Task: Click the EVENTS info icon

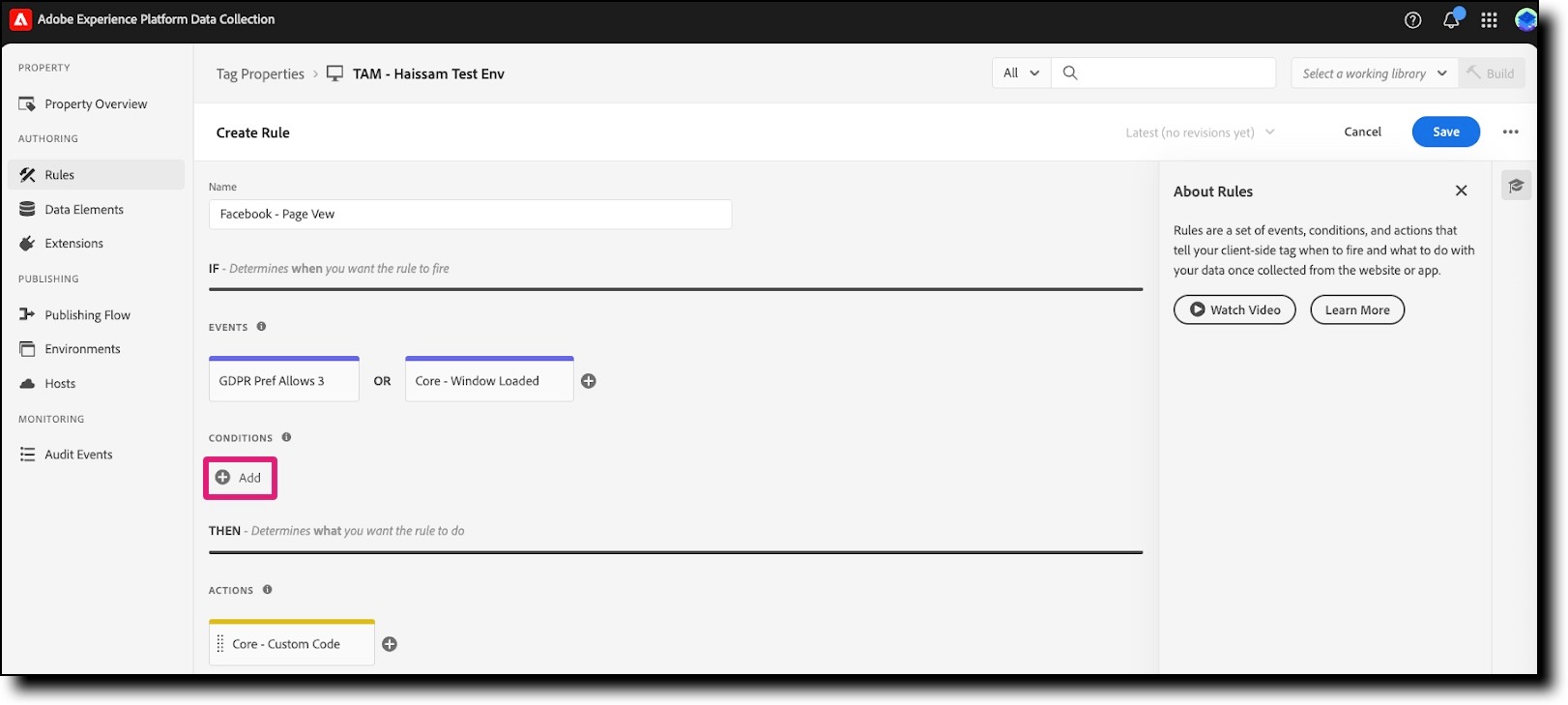Action: [261, 327]
